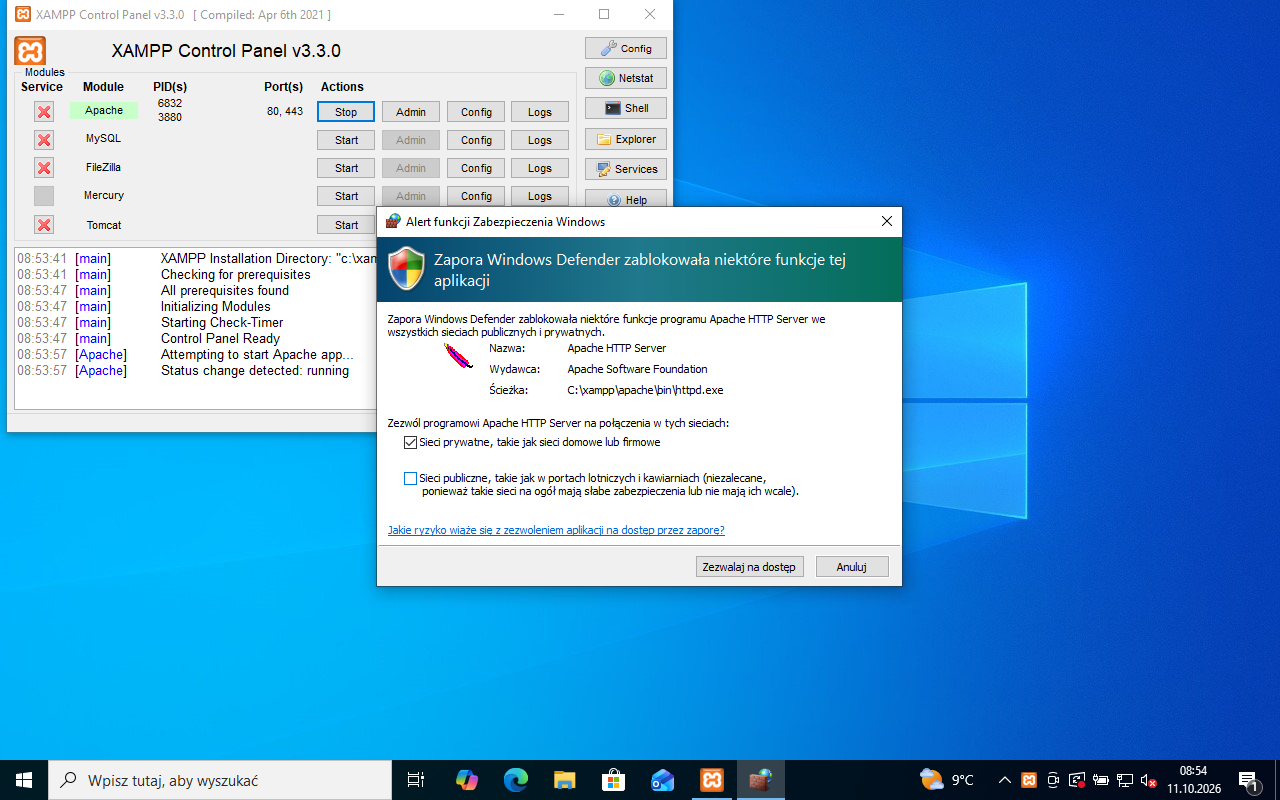Viewport: 1280px width, 800px height.
Task: View the Mercury Logs
Action: (540, 196)
